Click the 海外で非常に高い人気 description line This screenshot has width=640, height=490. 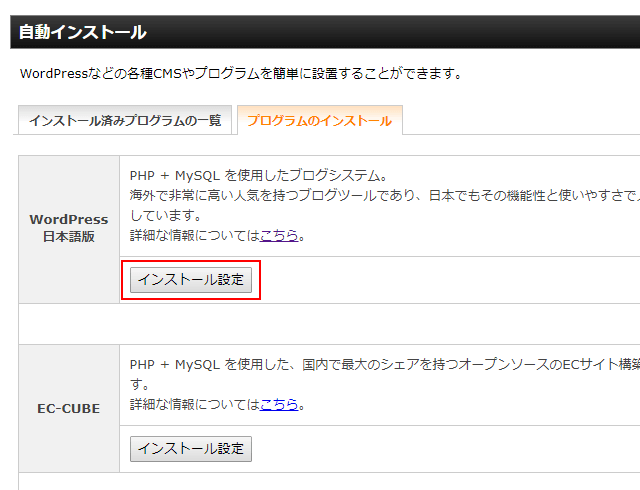384,195
